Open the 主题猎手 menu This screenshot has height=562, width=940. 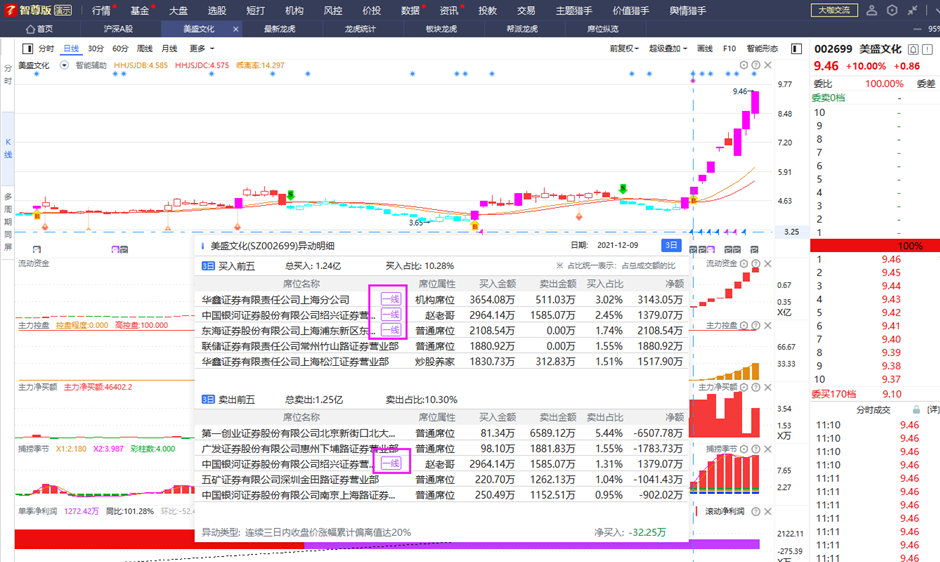[574, 10]
